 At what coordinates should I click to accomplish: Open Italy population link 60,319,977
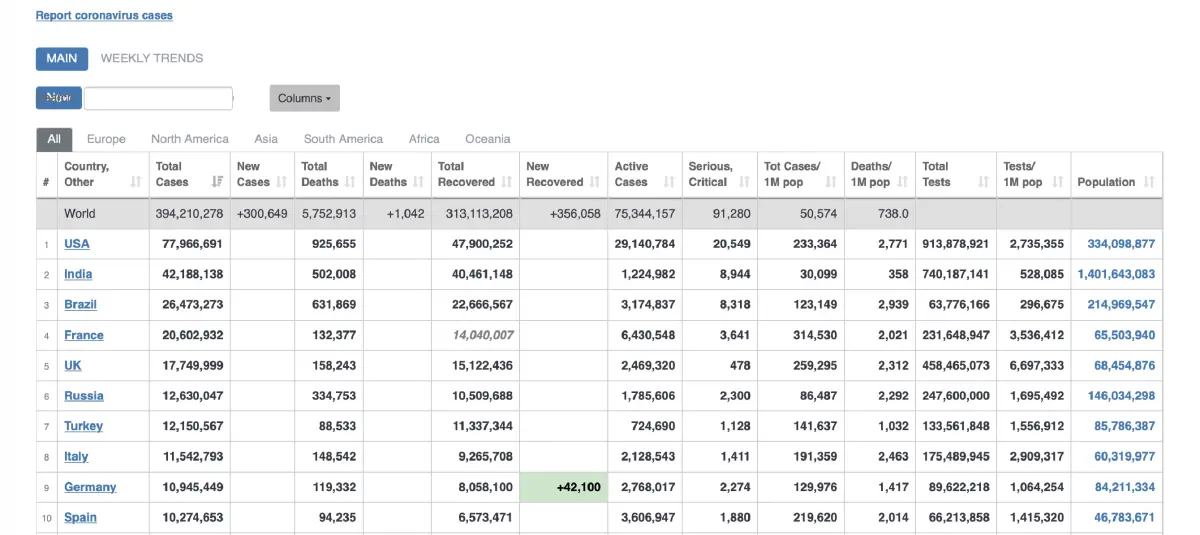pyautogui.click(x=1125, y=456)
